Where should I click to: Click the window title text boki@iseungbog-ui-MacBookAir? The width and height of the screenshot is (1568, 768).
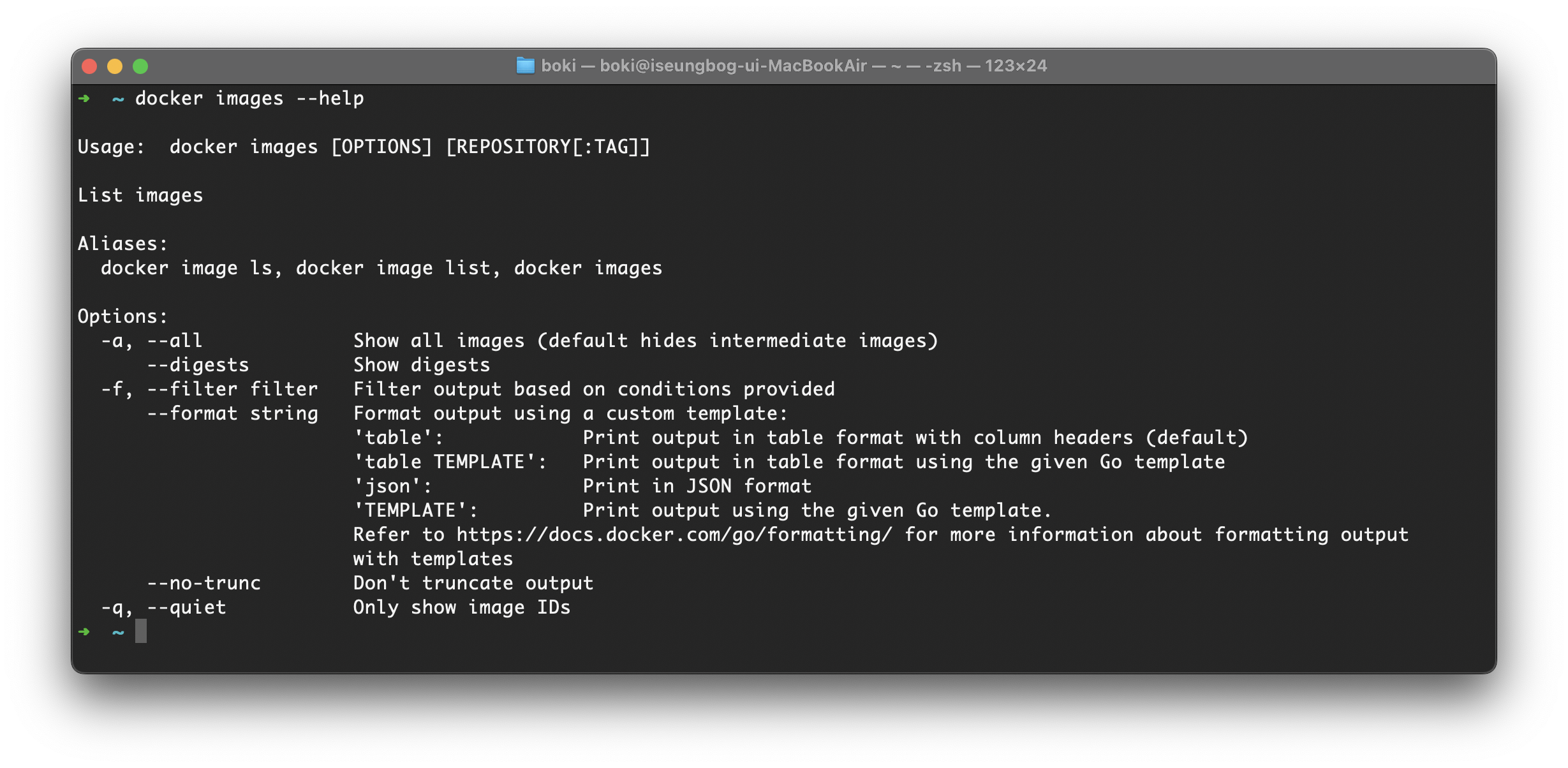(x=733, y=66)
